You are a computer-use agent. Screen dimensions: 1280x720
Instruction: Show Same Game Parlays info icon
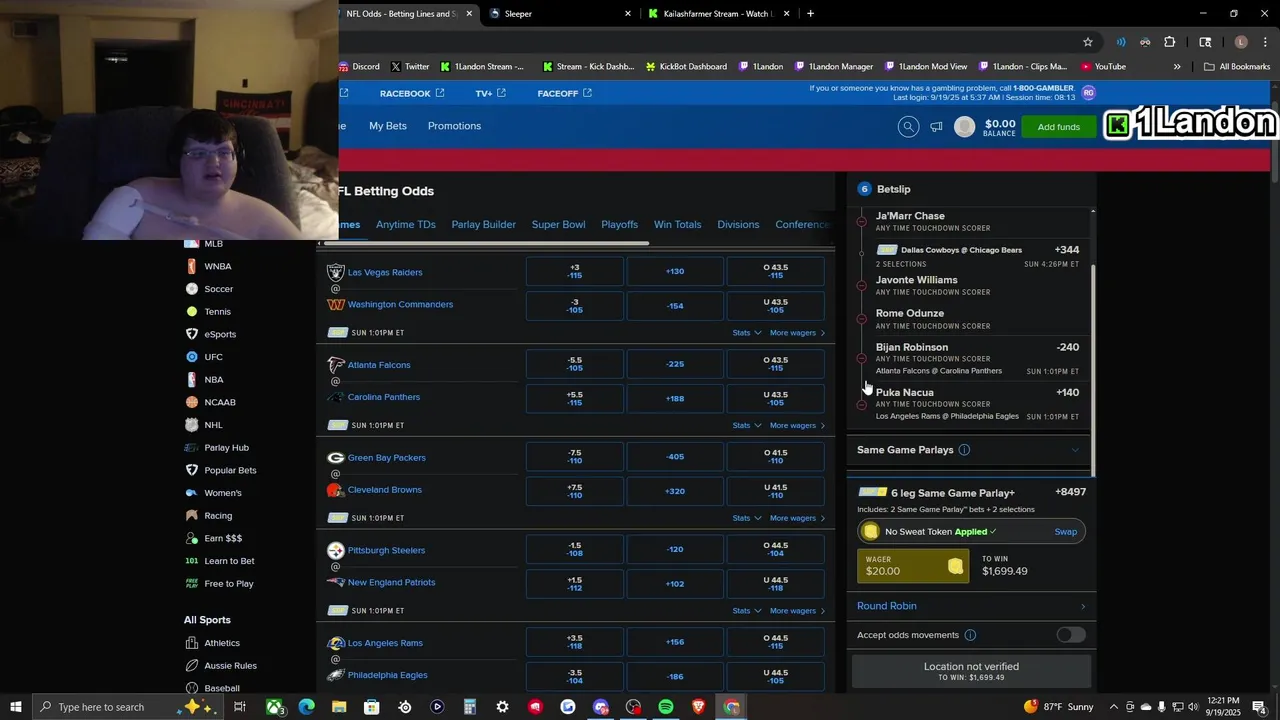tap(964, 450)
